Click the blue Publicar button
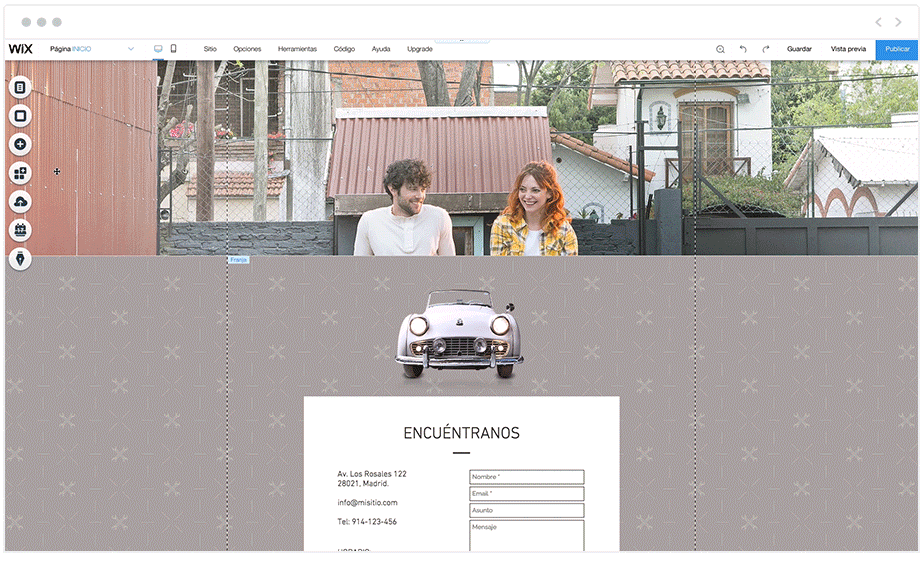The height and width of the screenshot is (563, 924). pyautogui.click(x=897, y=49)
